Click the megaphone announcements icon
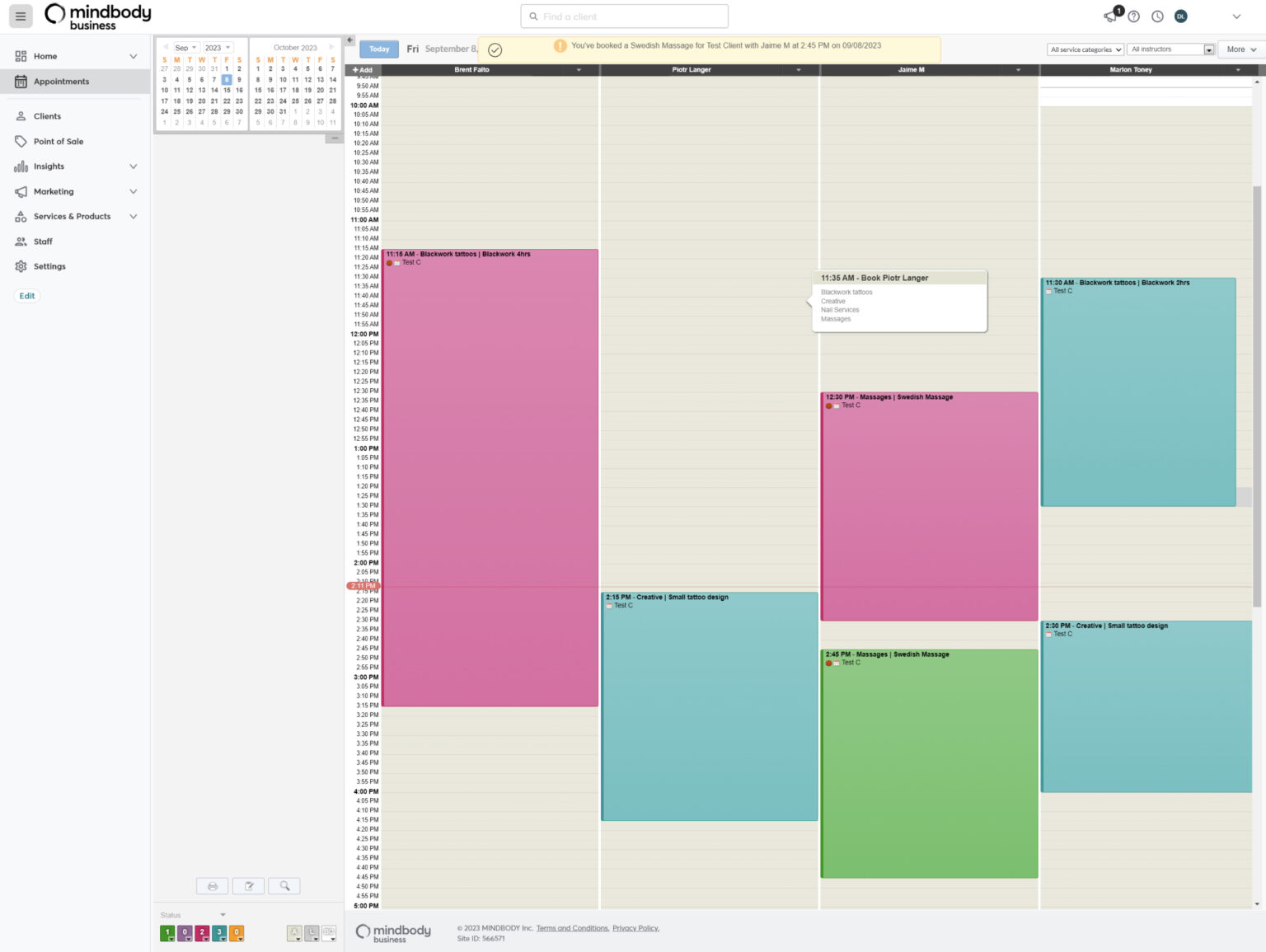Screen dimensions: 1266x952 coord(1111,16)
